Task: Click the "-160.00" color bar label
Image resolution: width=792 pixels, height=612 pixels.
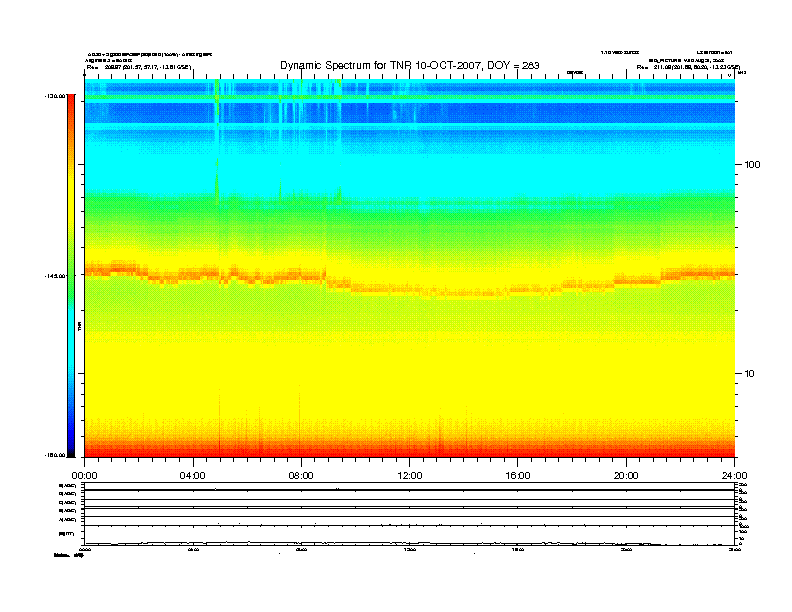Action: click(55, 455)
